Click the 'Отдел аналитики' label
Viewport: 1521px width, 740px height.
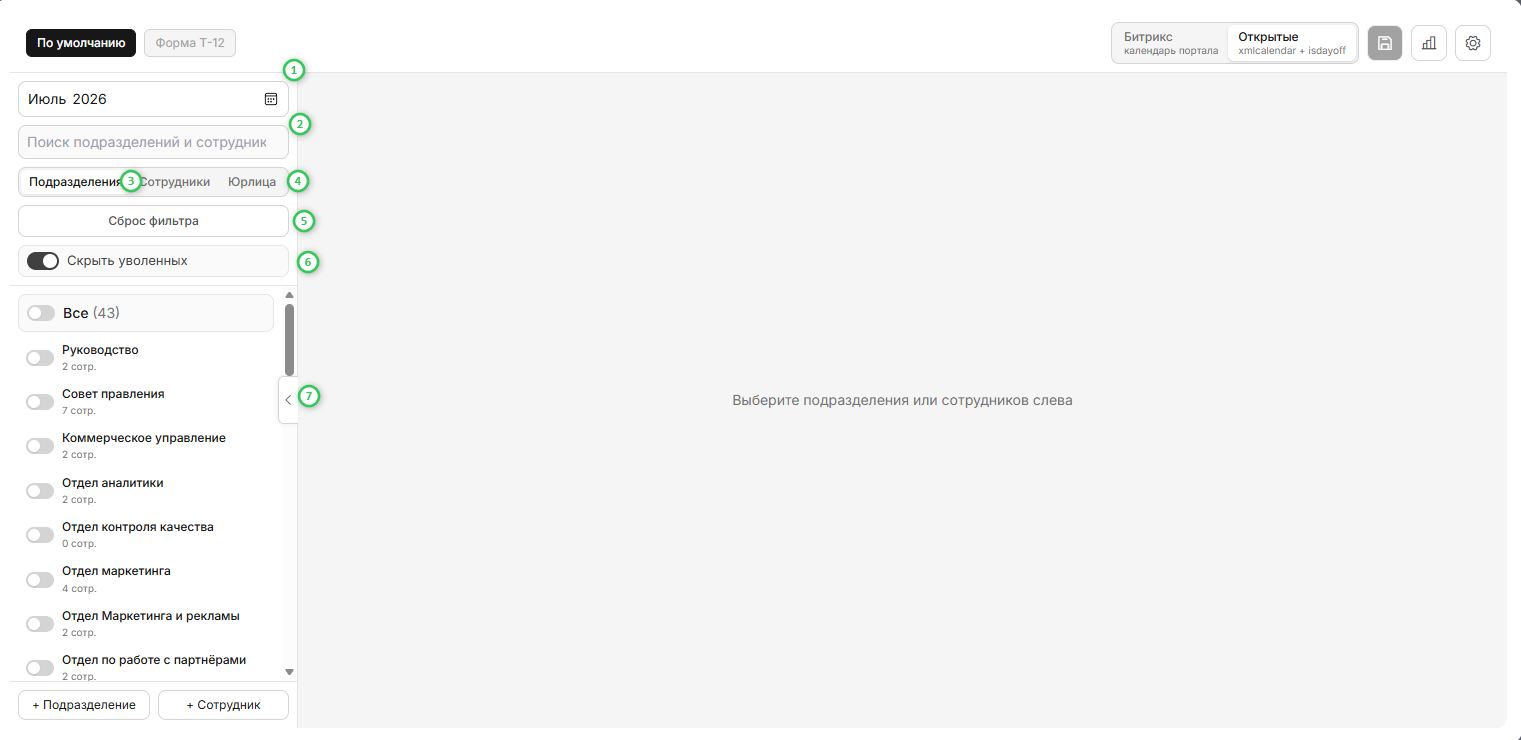[x=113, y=483]
